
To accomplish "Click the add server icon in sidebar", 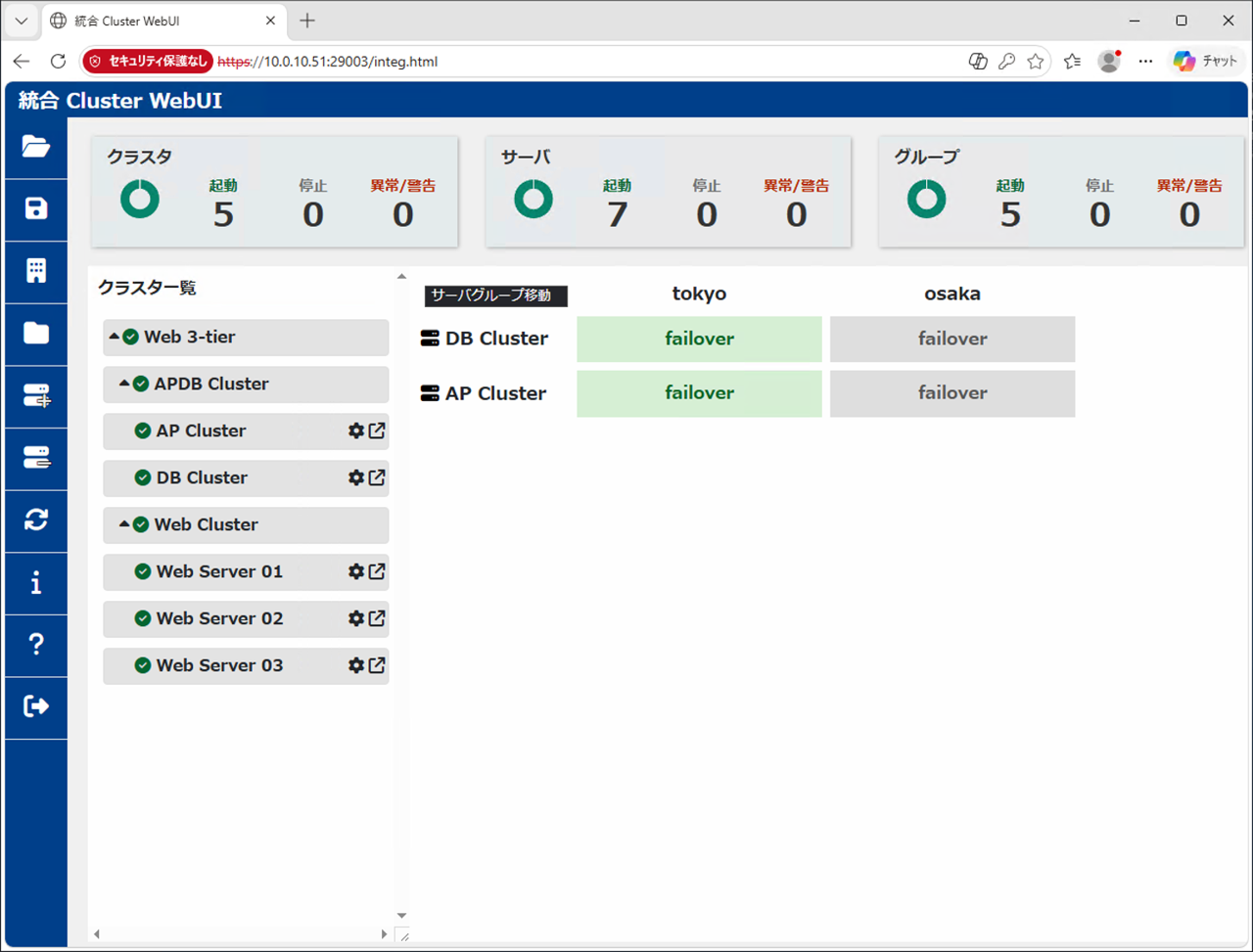I will tap(36, 396).
